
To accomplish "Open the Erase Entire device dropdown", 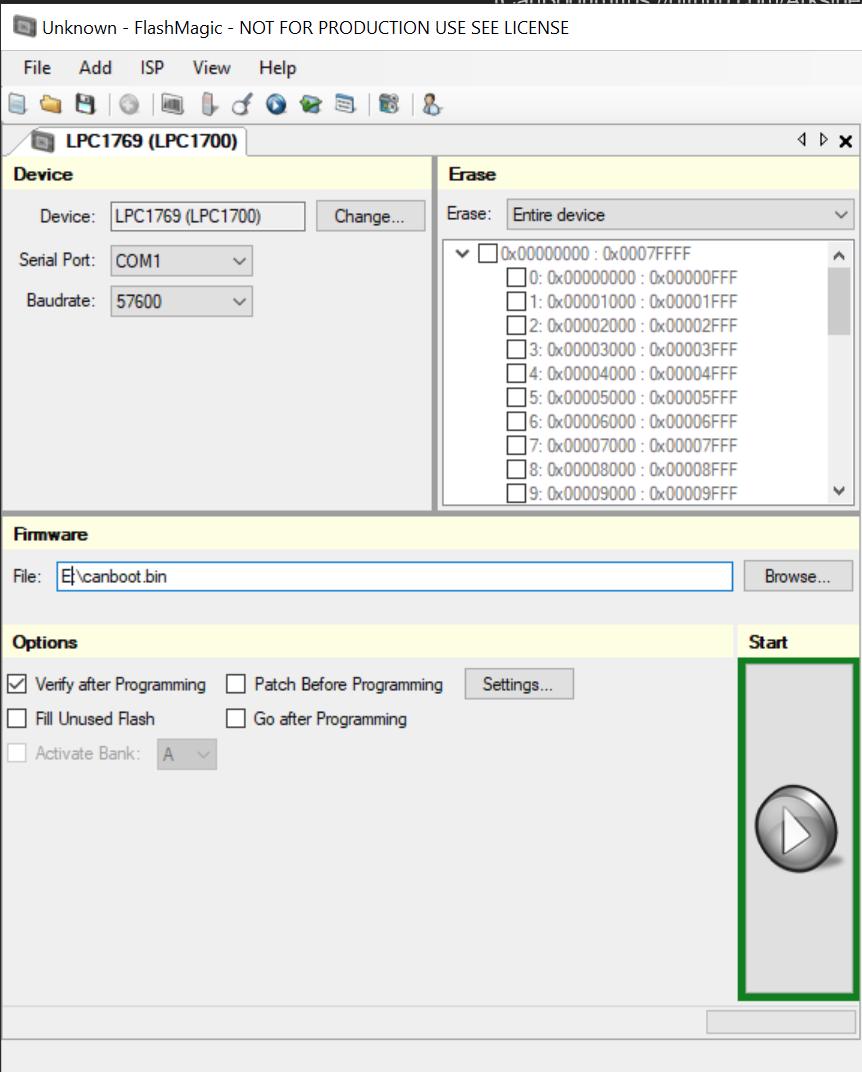I will click(x=679, y=214).
